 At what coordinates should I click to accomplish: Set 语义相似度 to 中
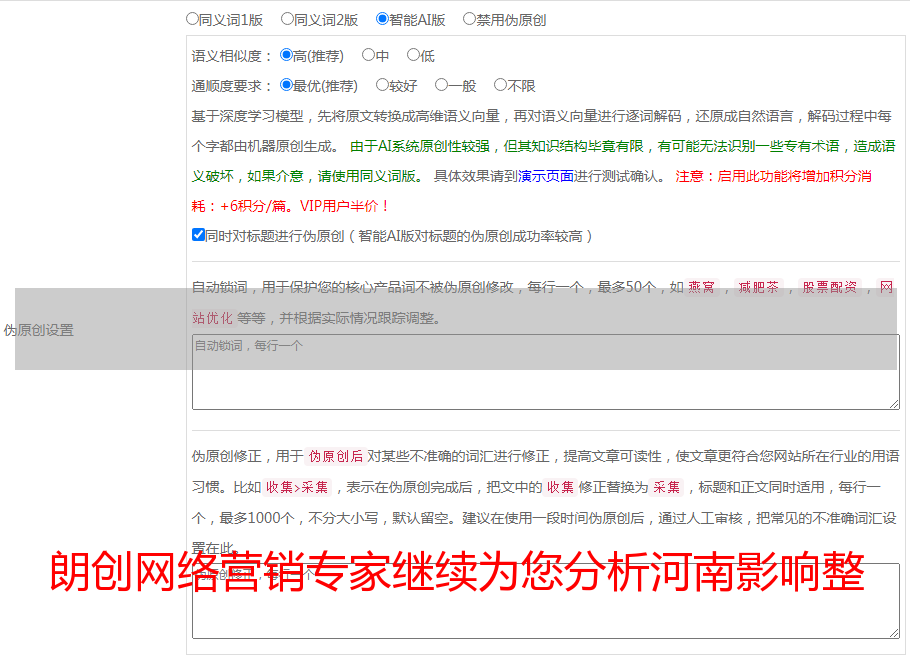pos(368,55)
